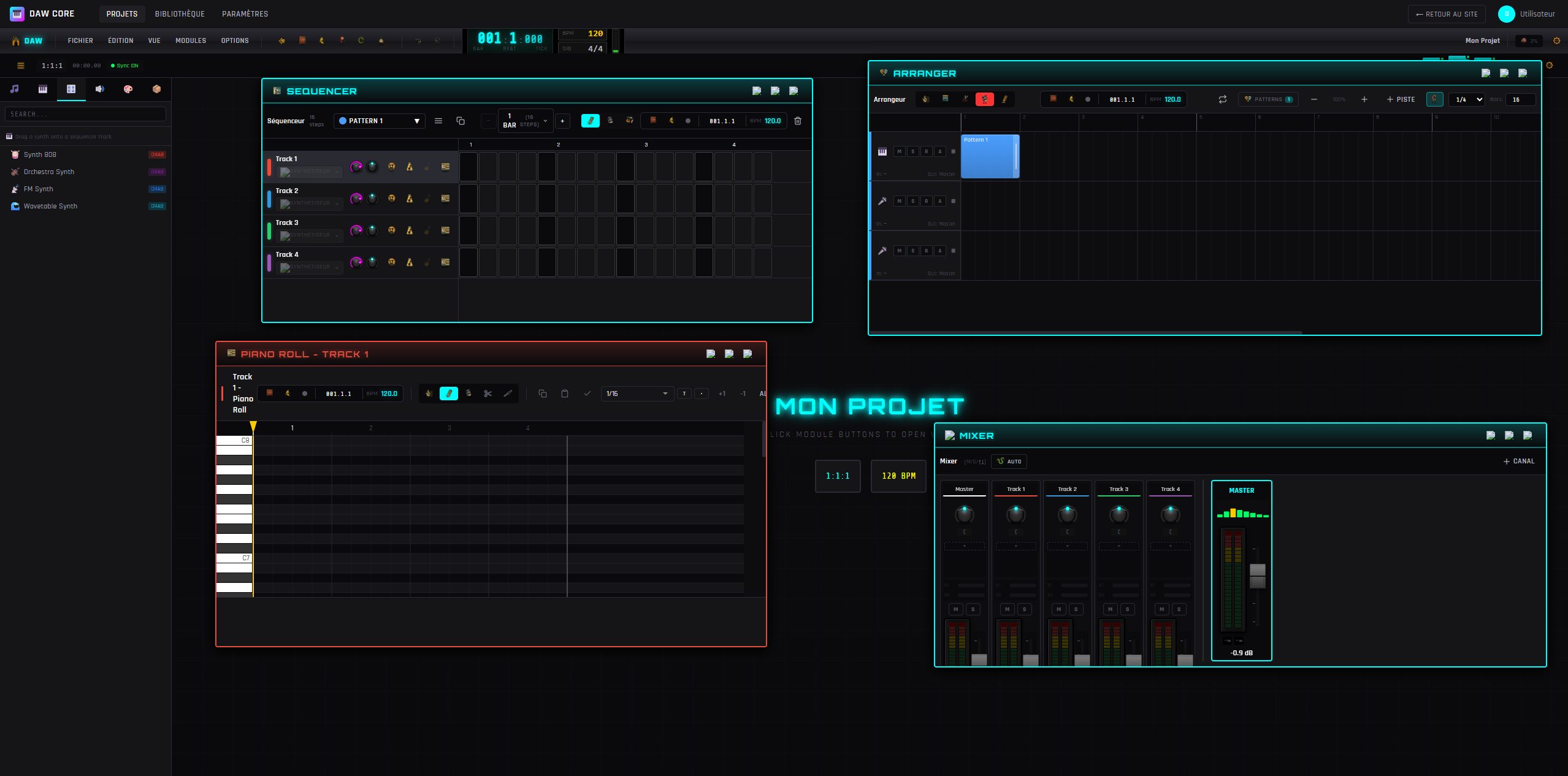
Task: Add a channel with the CANAL button
Action: [x=1519, y=461]
